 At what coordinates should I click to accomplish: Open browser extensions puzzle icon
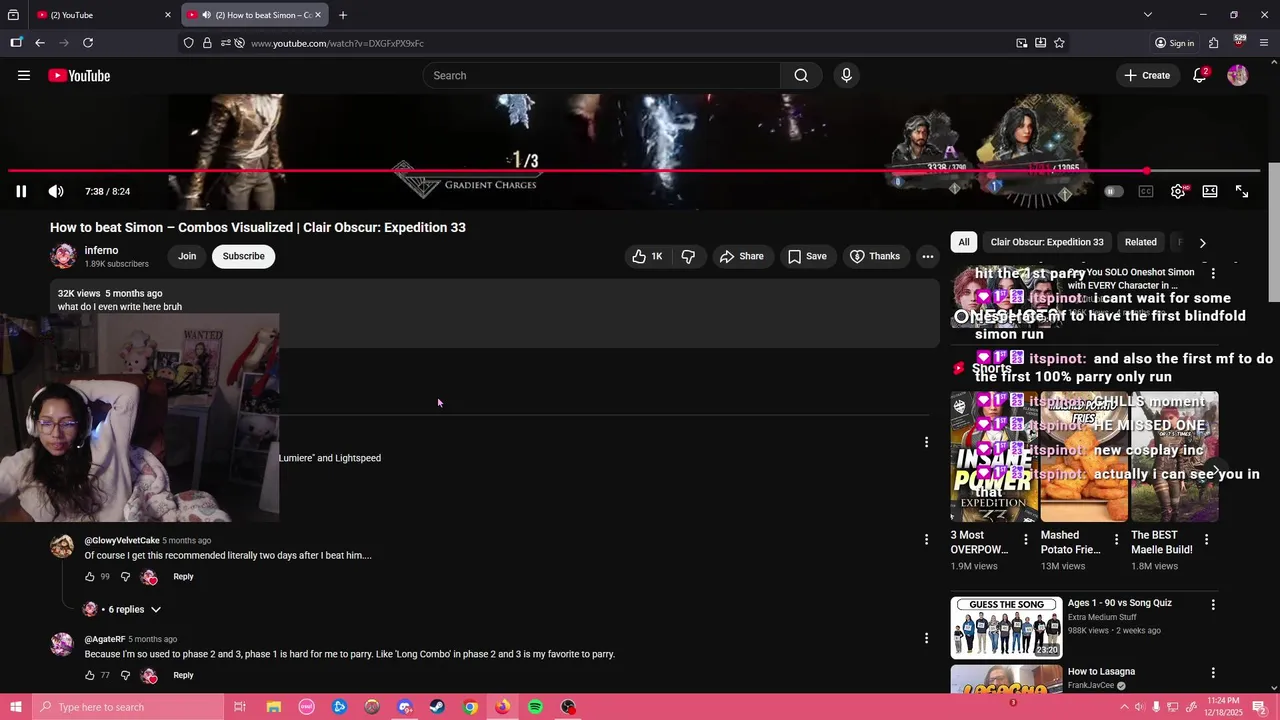(x=1213, y=43)
